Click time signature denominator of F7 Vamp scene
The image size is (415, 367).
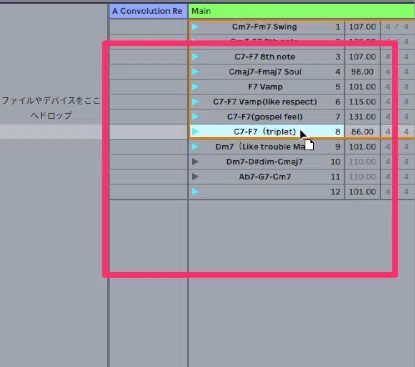pos(406,87)
